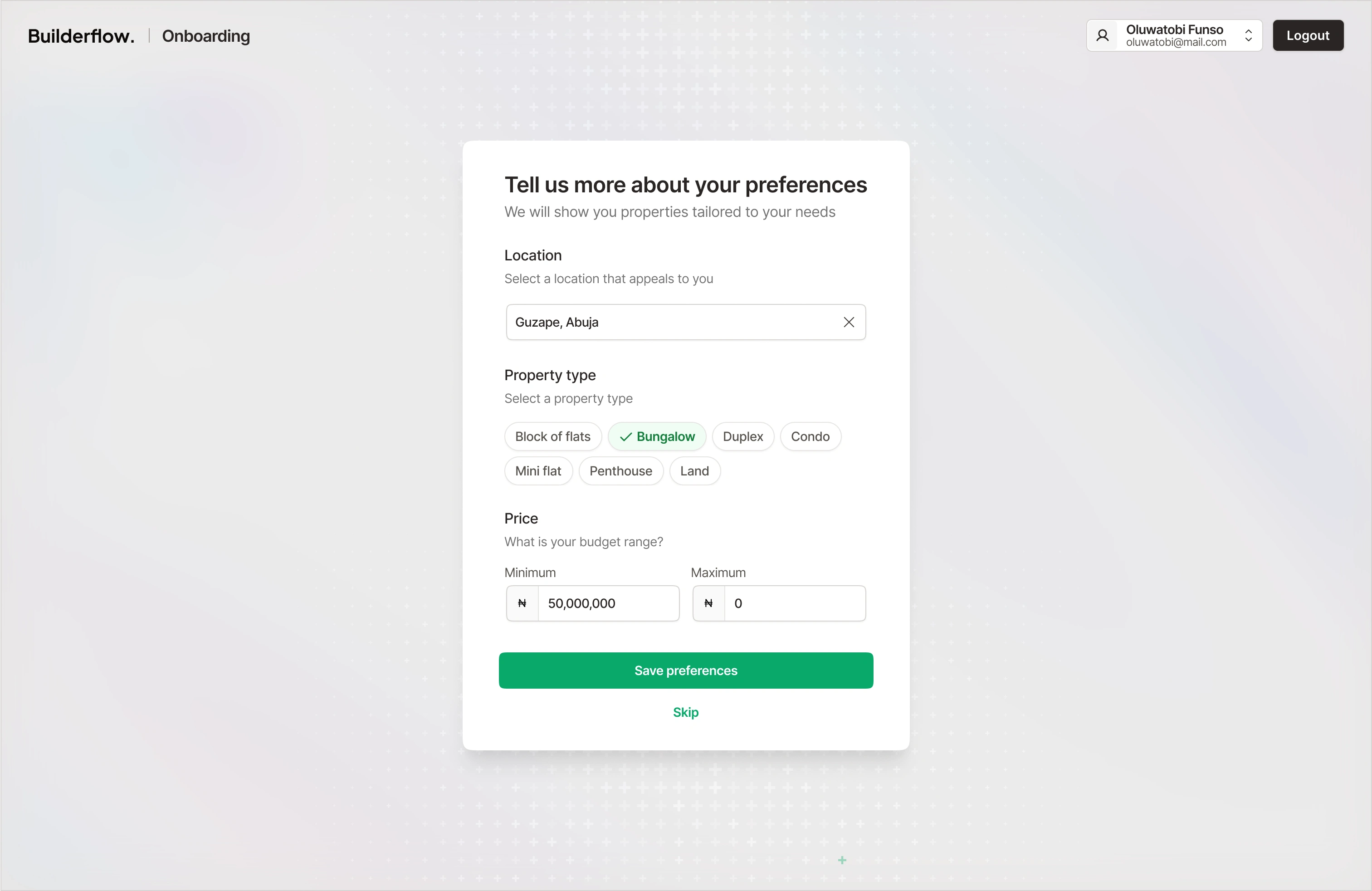Click the Save preferences button

685,671
